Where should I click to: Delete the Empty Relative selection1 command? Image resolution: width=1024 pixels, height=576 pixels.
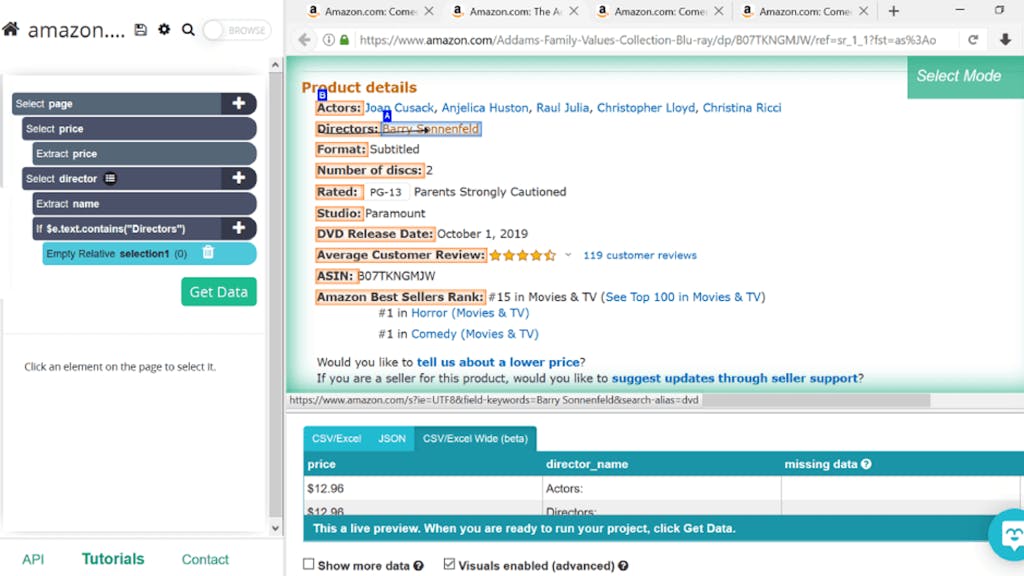click(208, 252)
